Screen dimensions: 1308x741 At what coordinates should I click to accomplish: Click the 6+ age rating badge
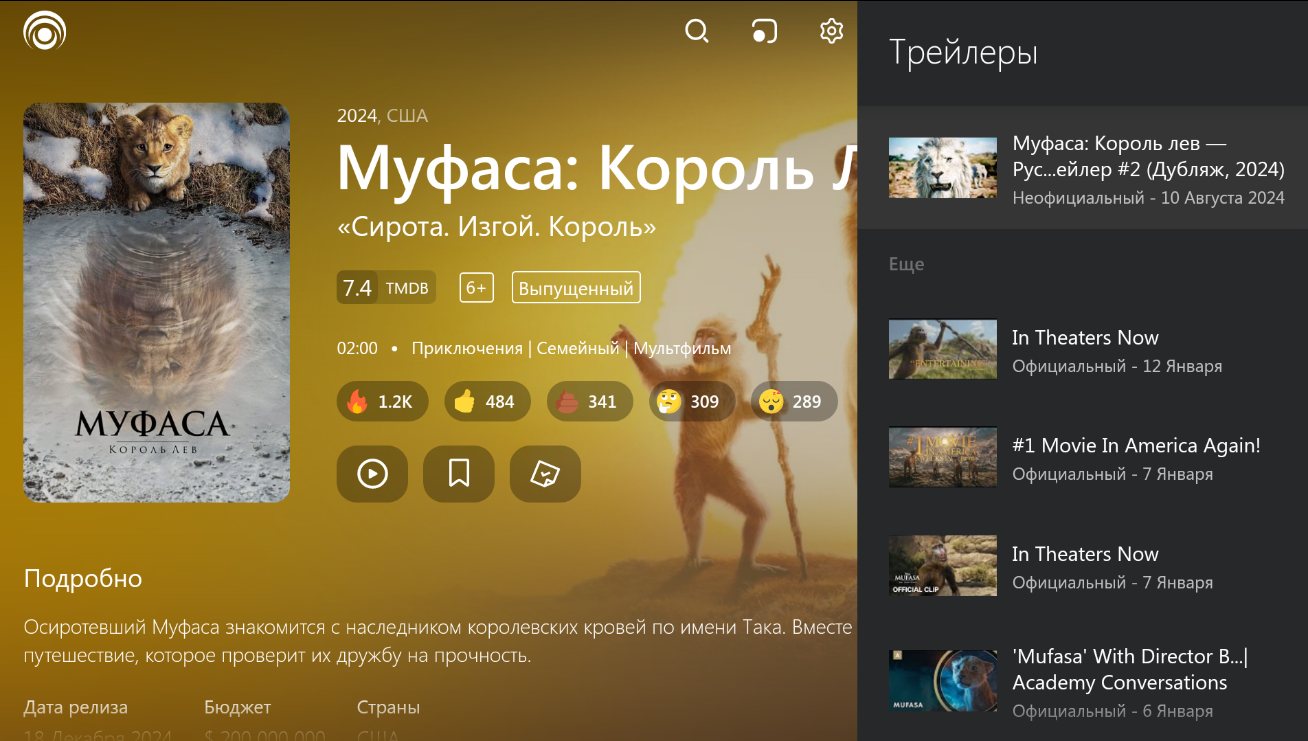[x=477, y=288]
